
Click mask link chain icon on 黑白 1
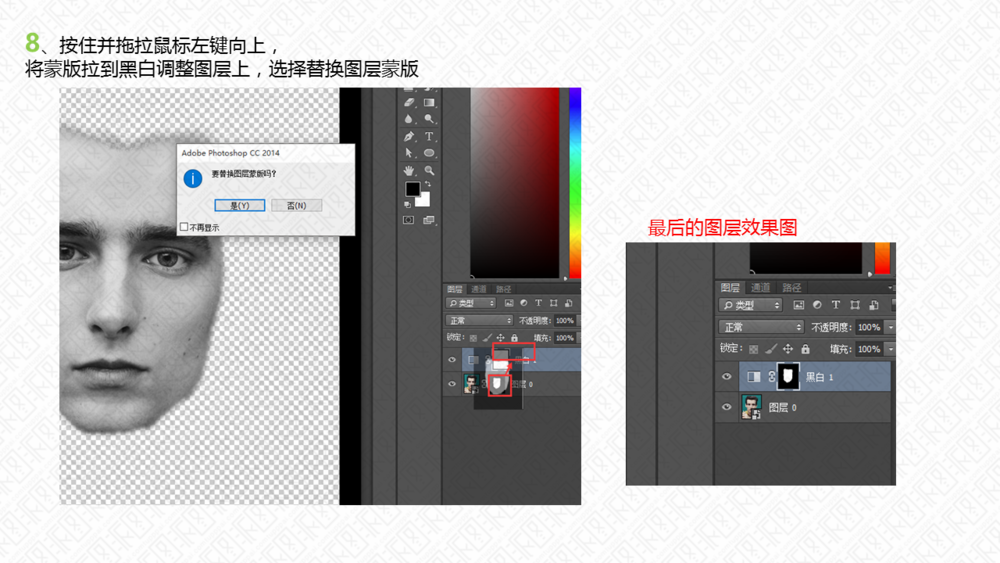tap(772, 377)
